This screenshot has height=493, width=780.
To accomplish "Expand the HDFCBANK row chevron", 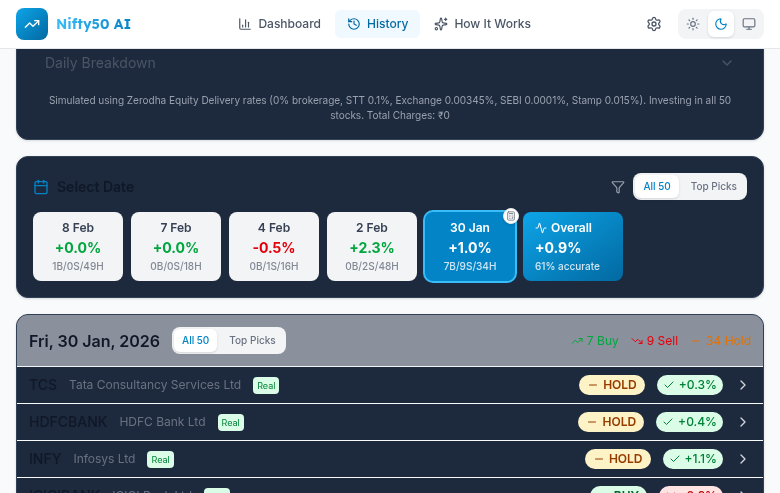I will 743,422.
